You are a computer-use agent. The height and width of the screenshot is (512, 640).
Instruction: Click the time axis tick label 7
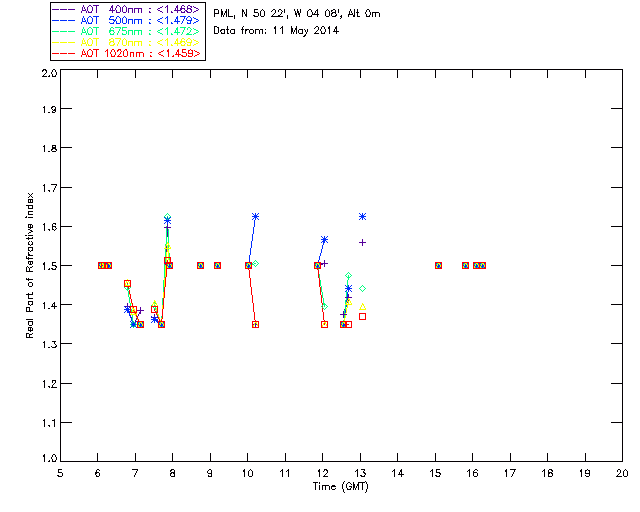135,473
